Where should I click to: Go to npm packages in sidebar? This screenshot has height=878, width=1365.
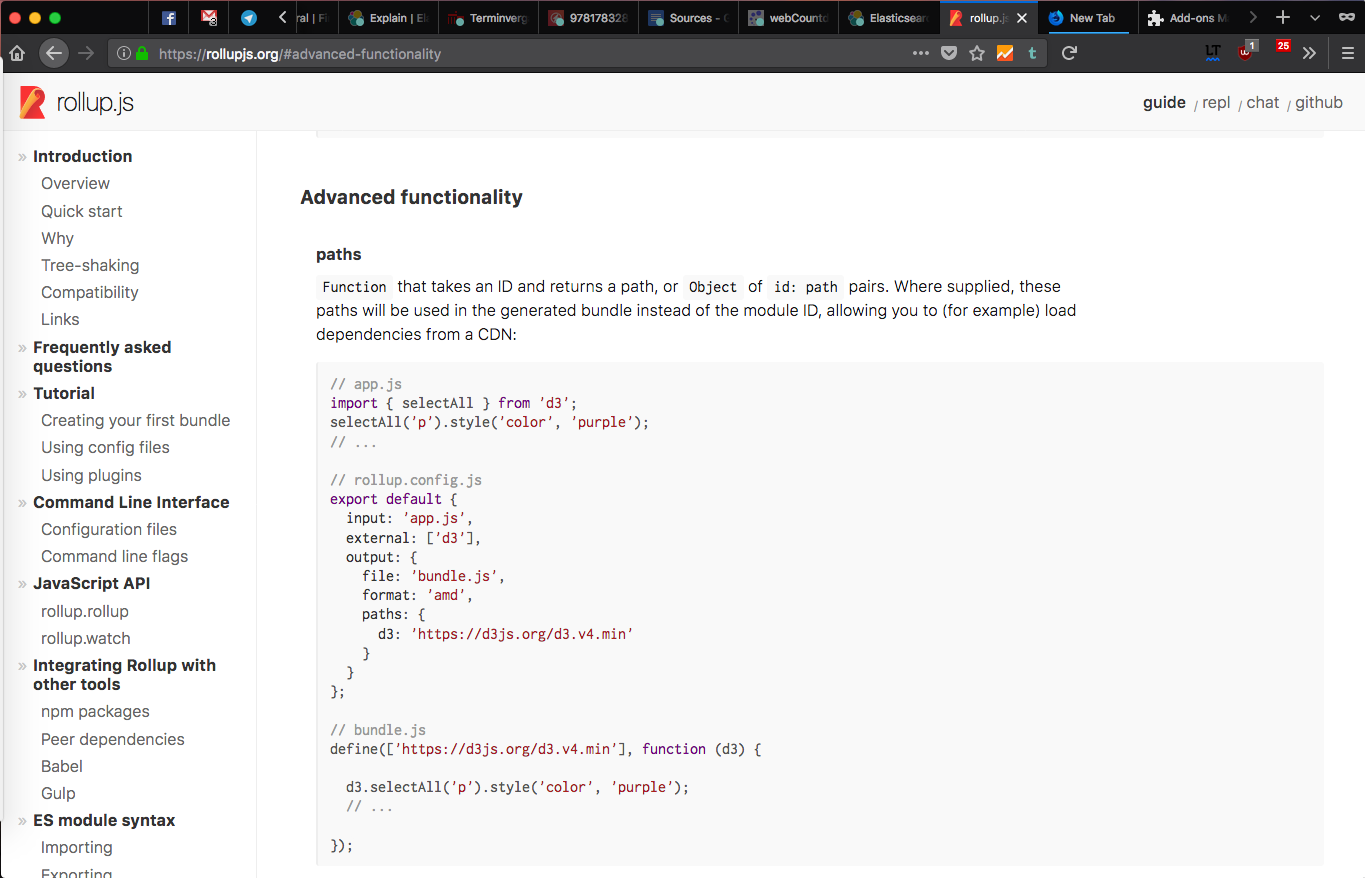tap(95, 711)
